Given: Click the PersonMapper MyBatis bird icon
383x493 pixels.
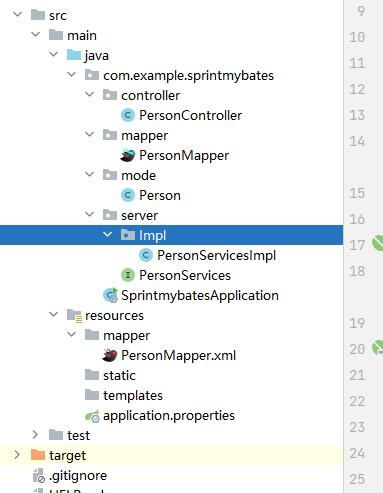Looking at the screenshot, I should (128, 155).
